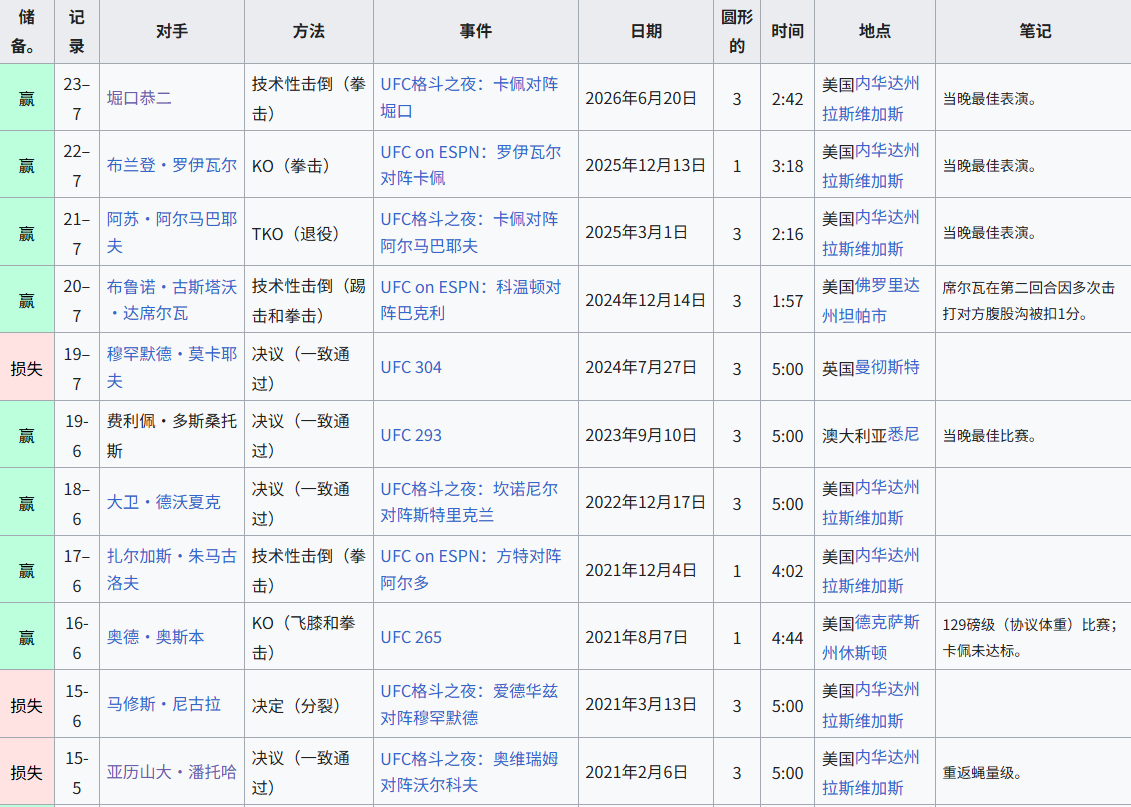Open event UFC on ESPN：方特对阵阿尔多

coord(471,570)
